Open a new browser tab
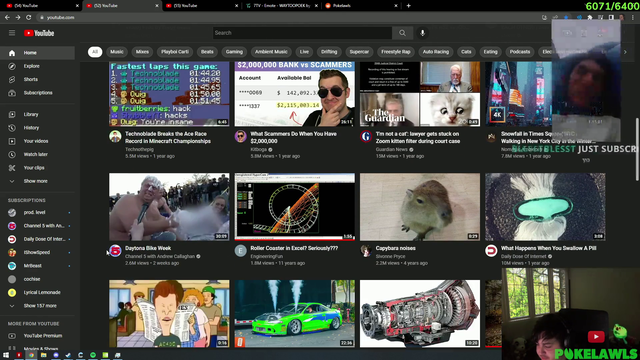Screen dimensions: 640x360 coord(408,6)
